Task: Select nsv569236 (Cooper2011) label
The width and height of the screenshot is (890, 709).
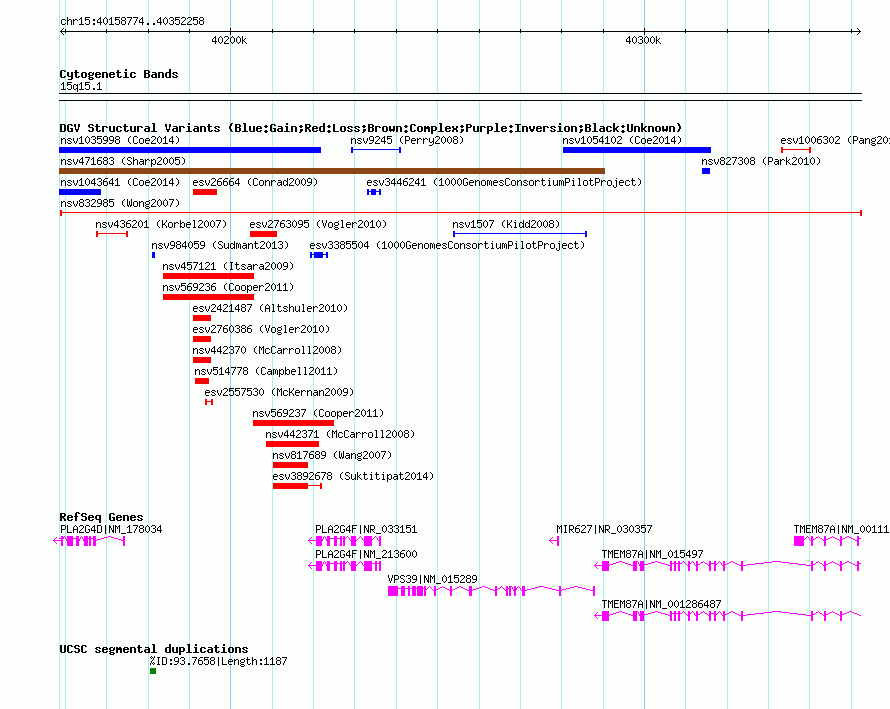Action: click(x=228, y=287)
